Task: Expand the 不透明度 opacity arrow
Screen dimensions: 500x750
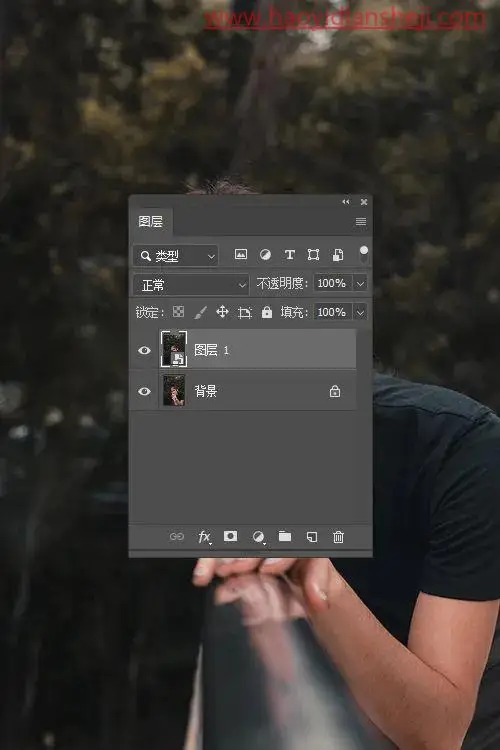Action: click(x=360, y=283)
